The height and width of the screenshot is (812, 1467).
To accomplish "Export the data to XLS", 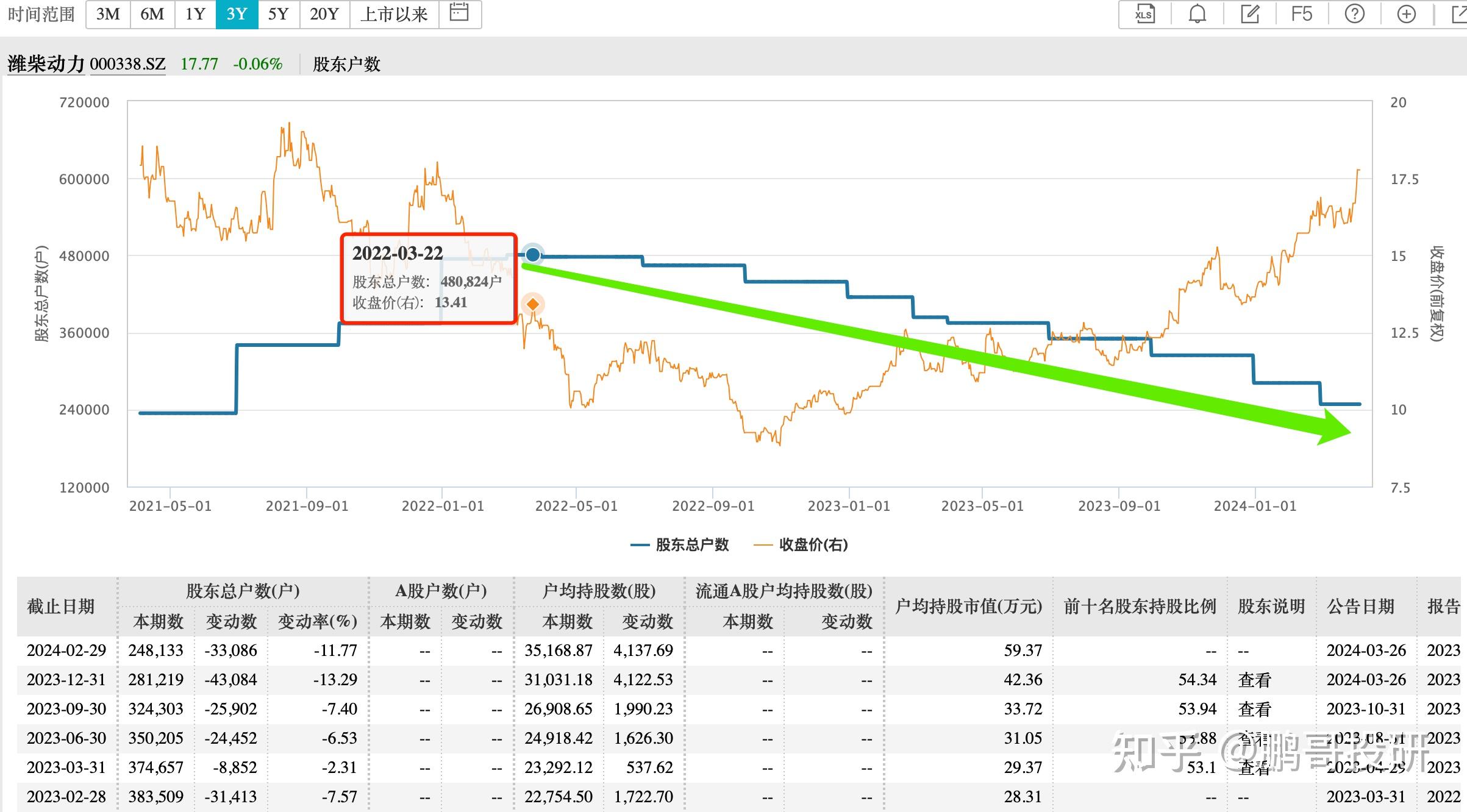I will pos(1144,13).
